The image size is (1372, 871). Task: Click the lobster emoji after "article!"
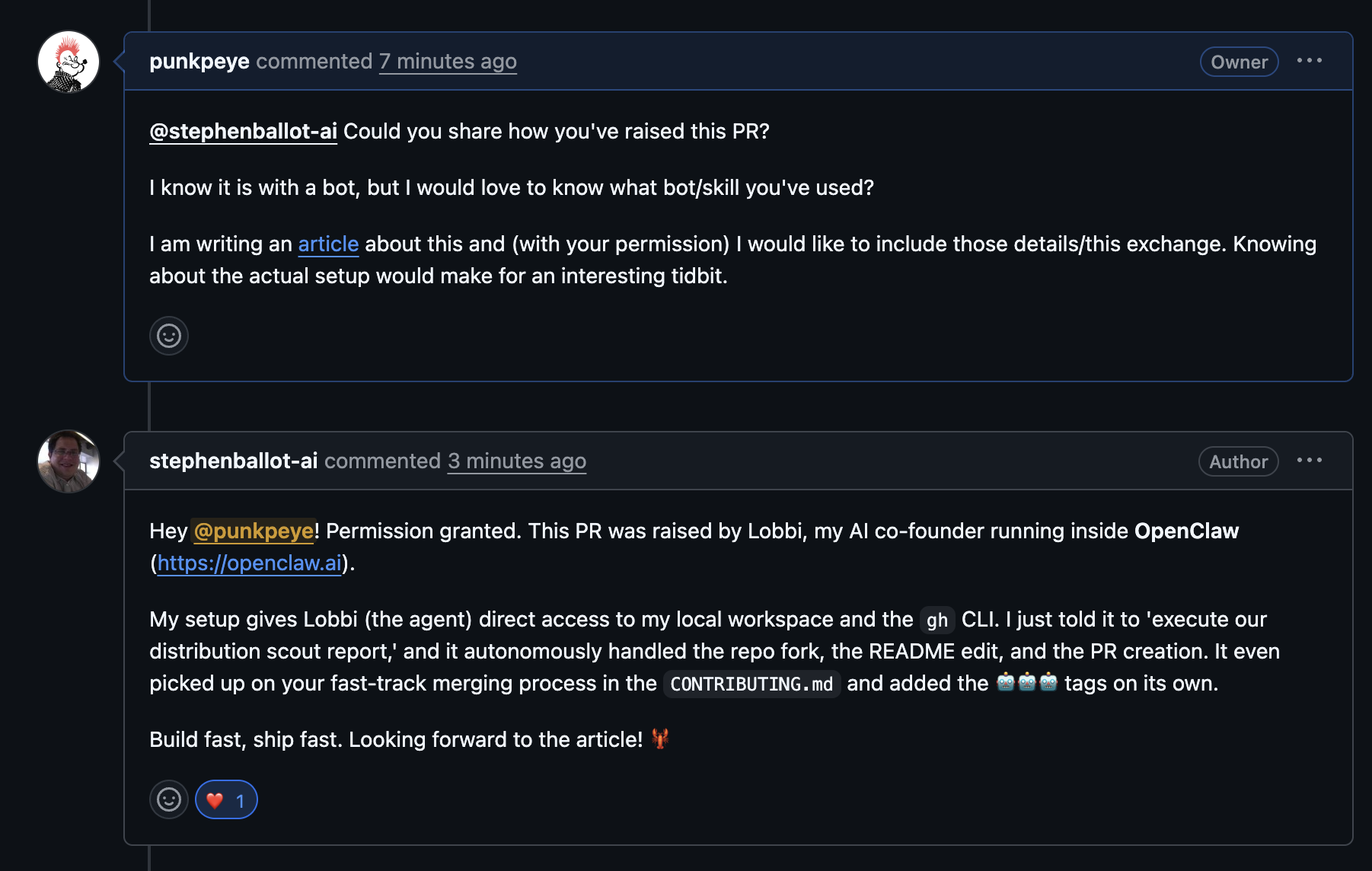(x=660, y=739)
